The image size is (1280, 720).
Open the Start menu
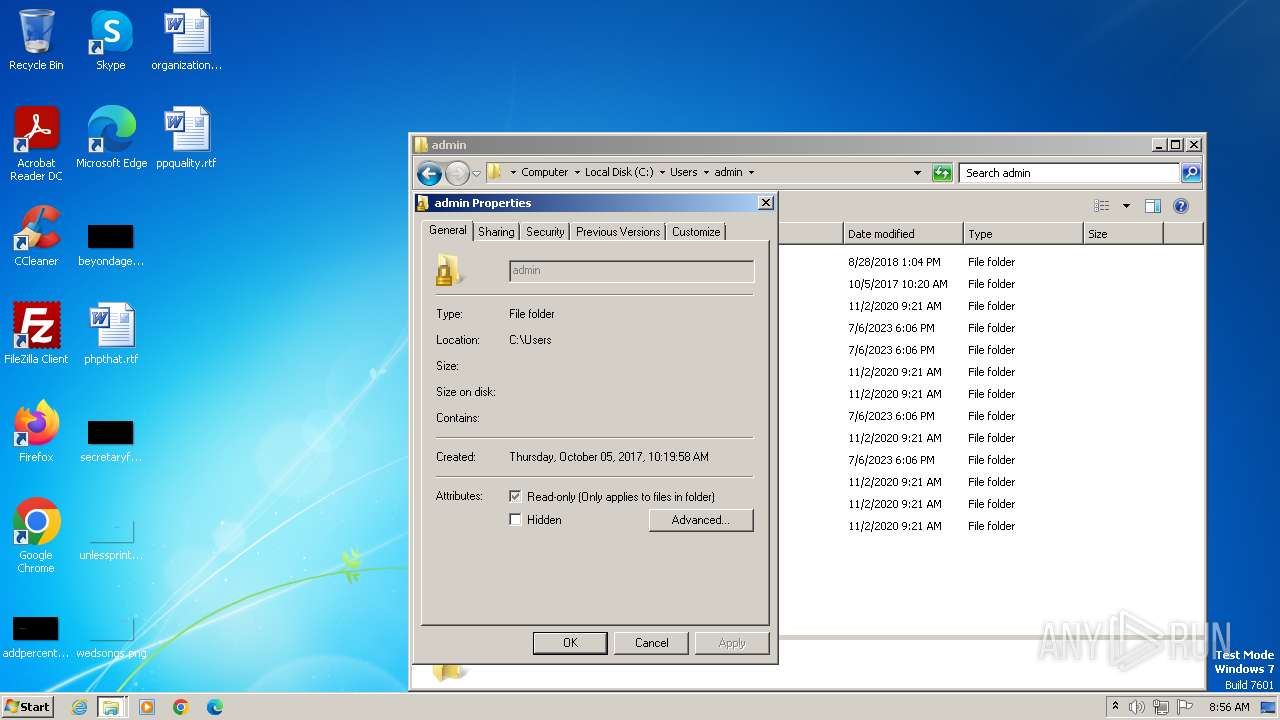[28, 707]
